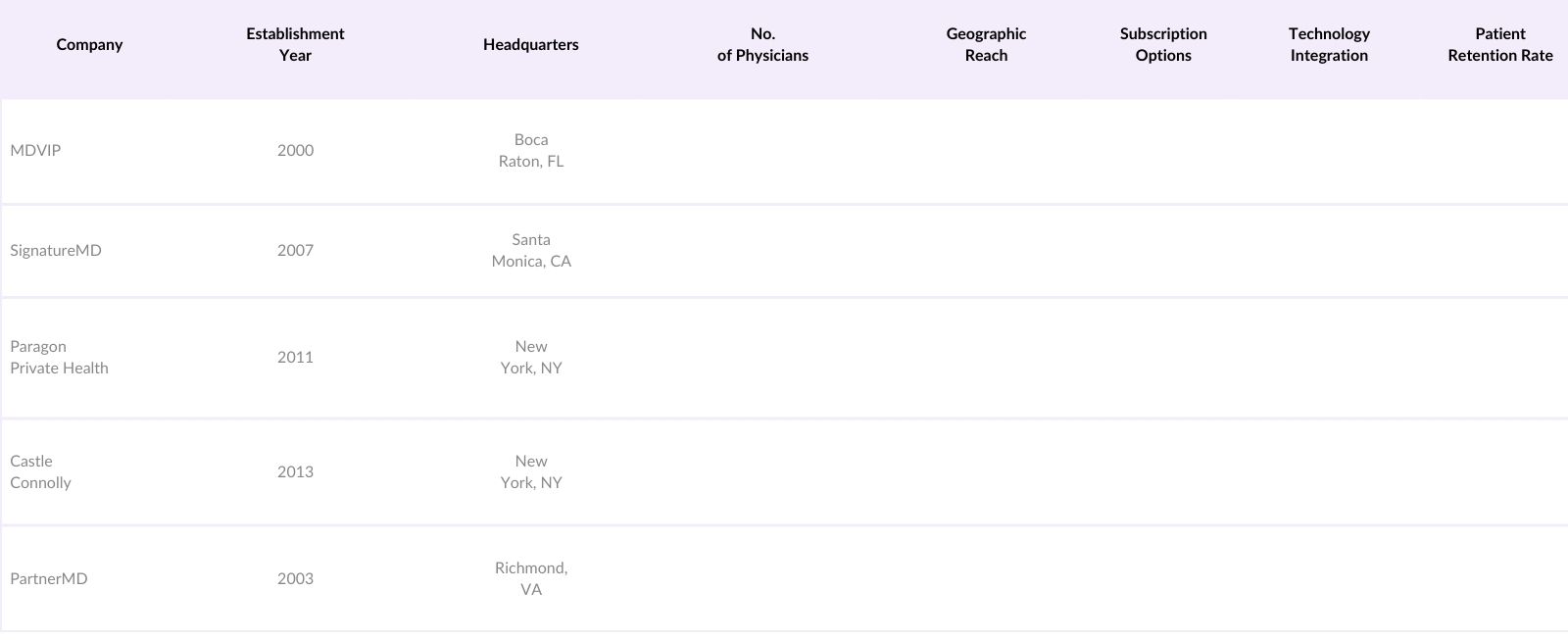Select the Subscription Options column header
Screen dimensions: 1568x640
(1163, 45)
